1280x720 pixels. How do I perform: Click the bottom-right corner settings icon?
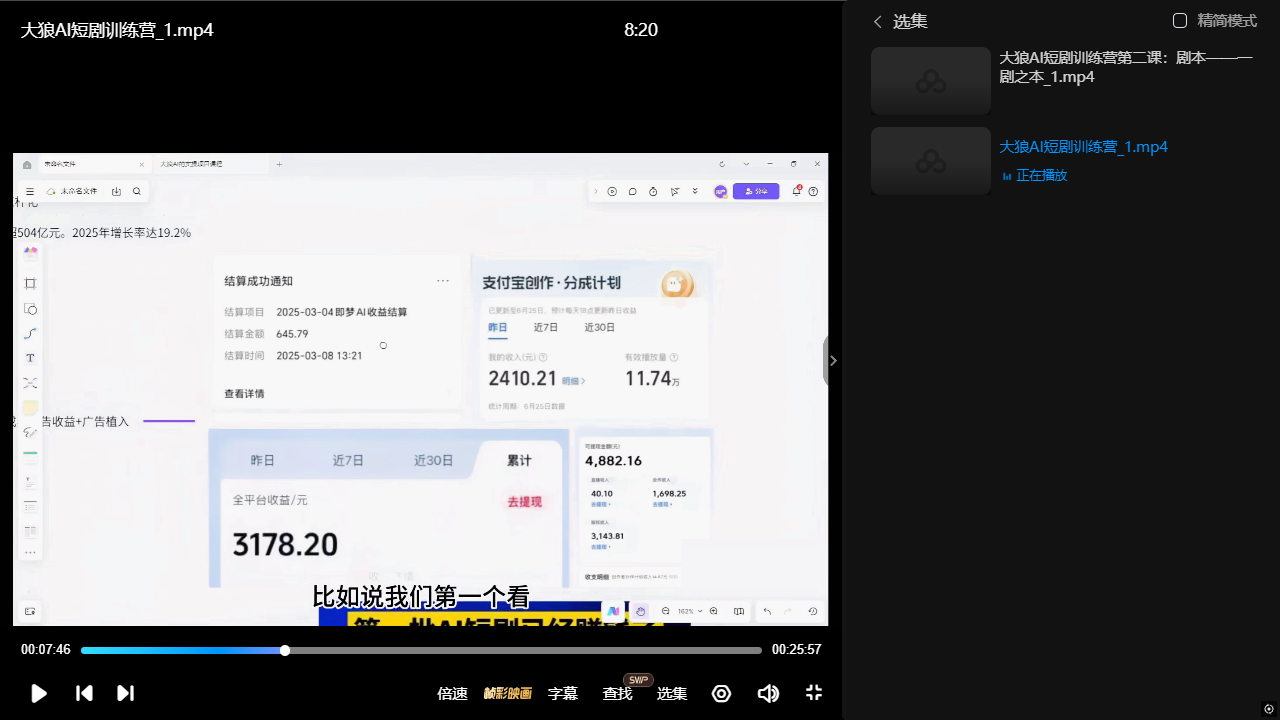1268,709
